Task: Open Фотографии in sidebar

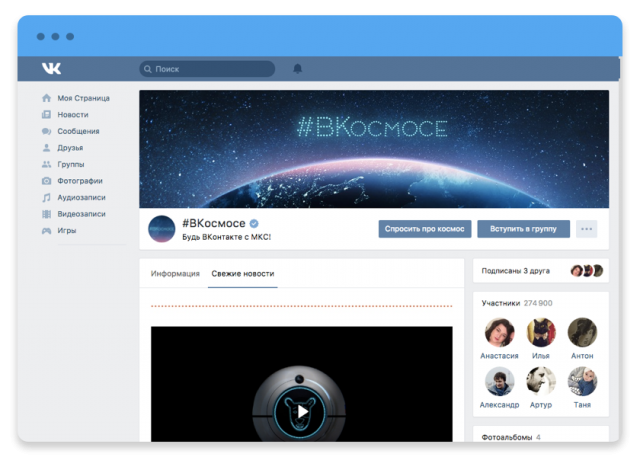Action: pos(80,181)
